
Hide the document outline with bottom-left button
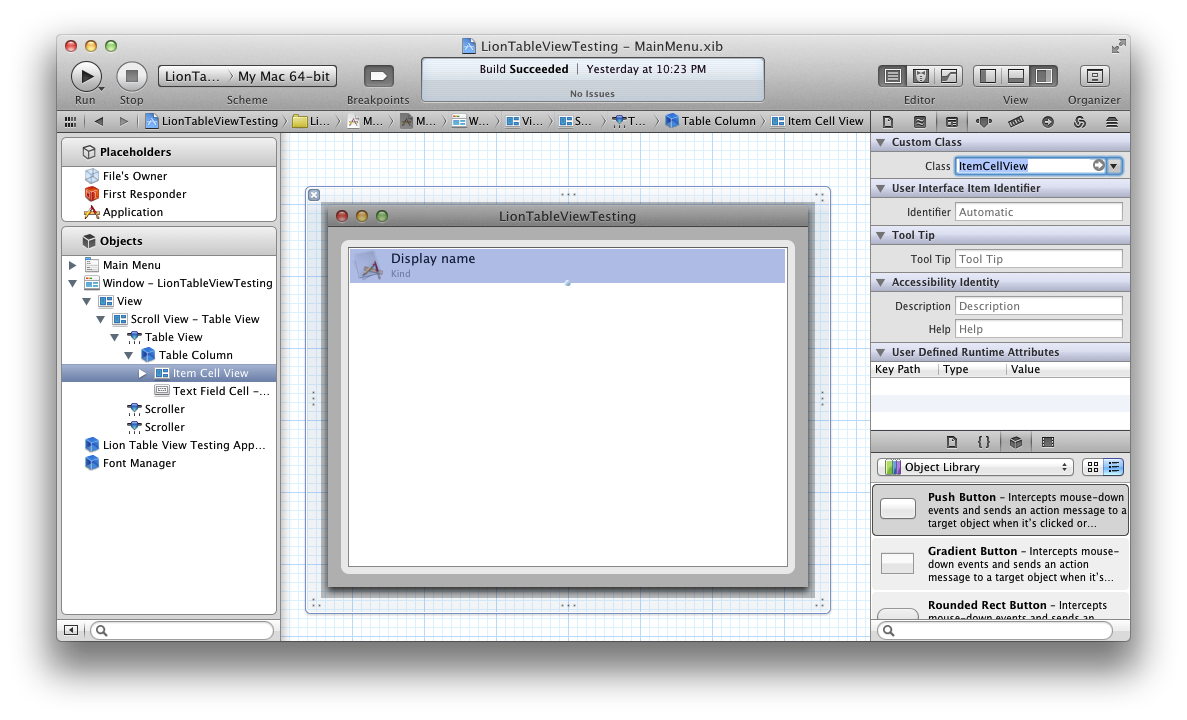click(71, 630)
